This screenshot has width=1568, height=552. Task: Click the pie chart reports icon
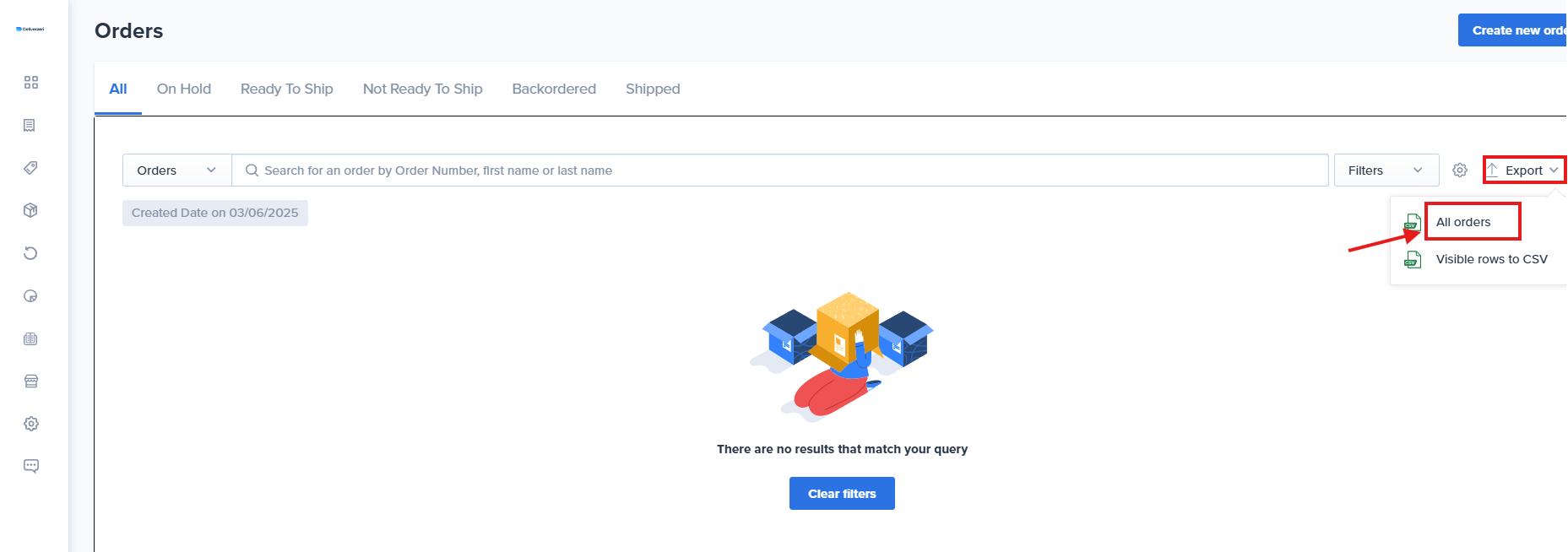[x=30, y=296]
